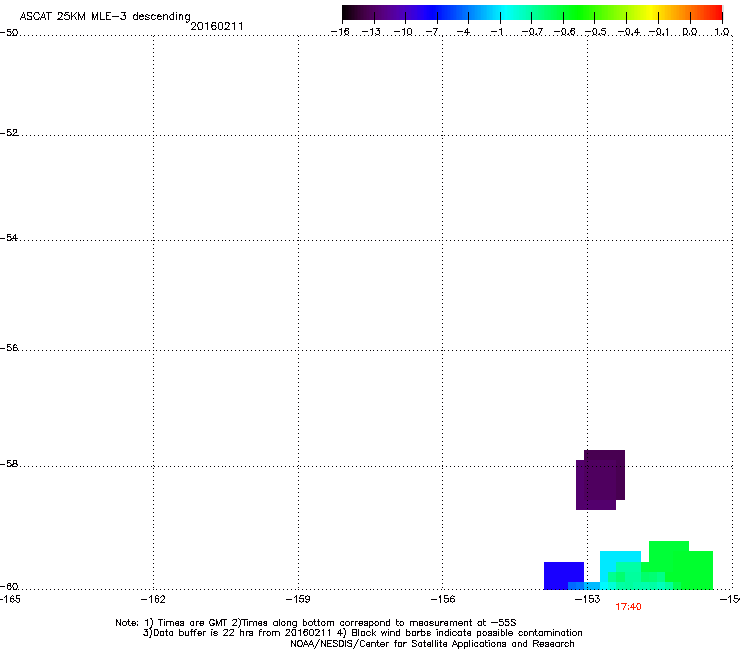Click the longitude label -159
This screenshot has height=650, width=740.
(298, 599)
